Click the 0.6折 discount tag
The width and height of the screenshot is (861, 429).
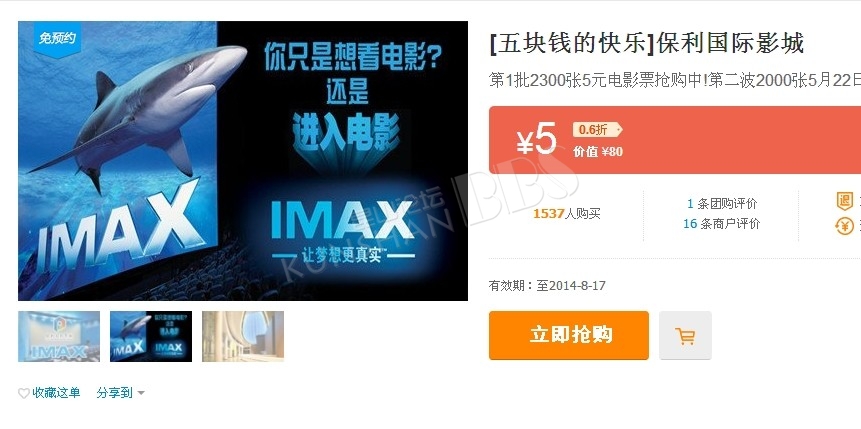point(597,130)
